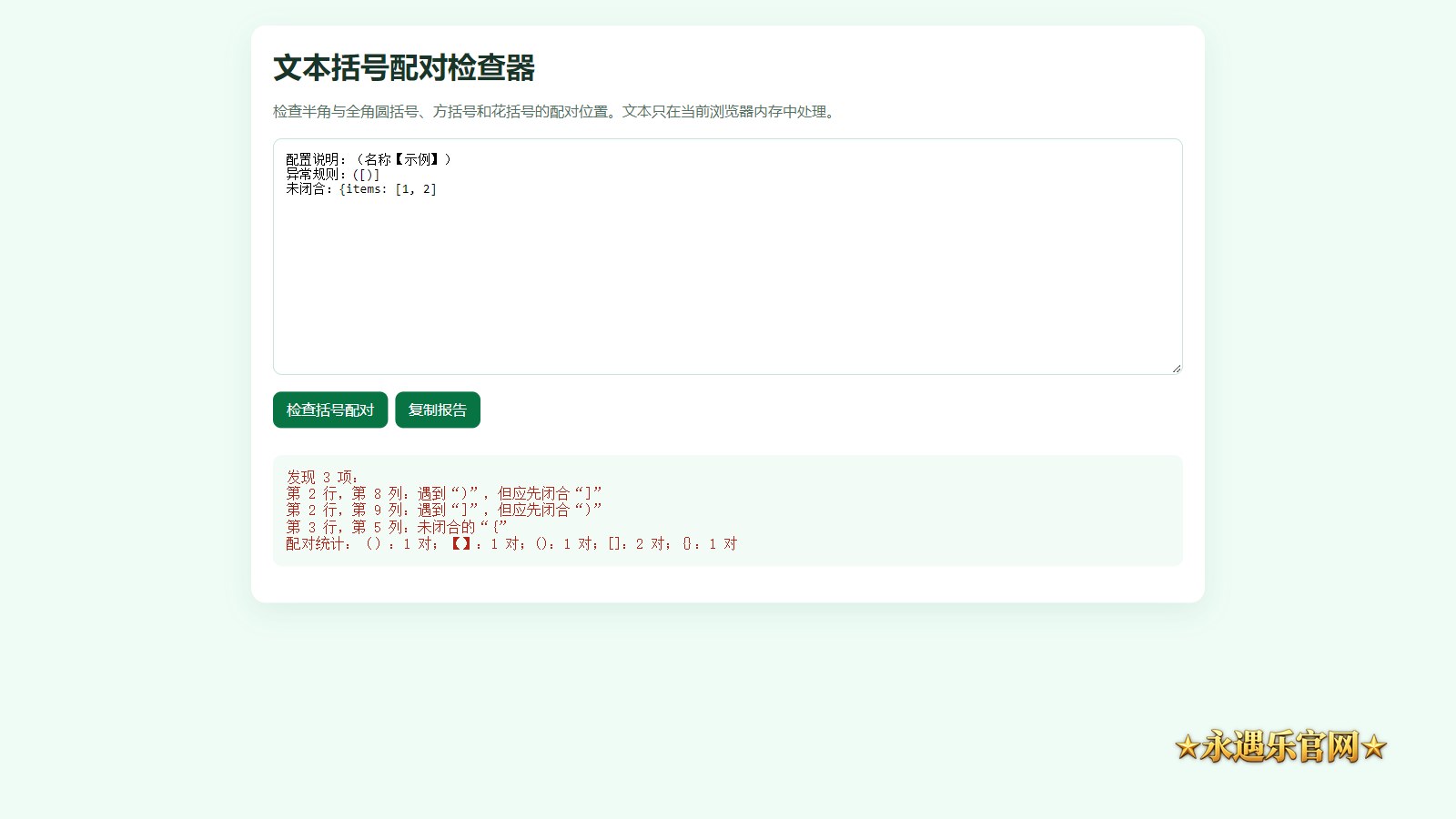Click result line 第 3 行,第 5 列 未闭合的
1456x819 pixels.
(397, 527)
